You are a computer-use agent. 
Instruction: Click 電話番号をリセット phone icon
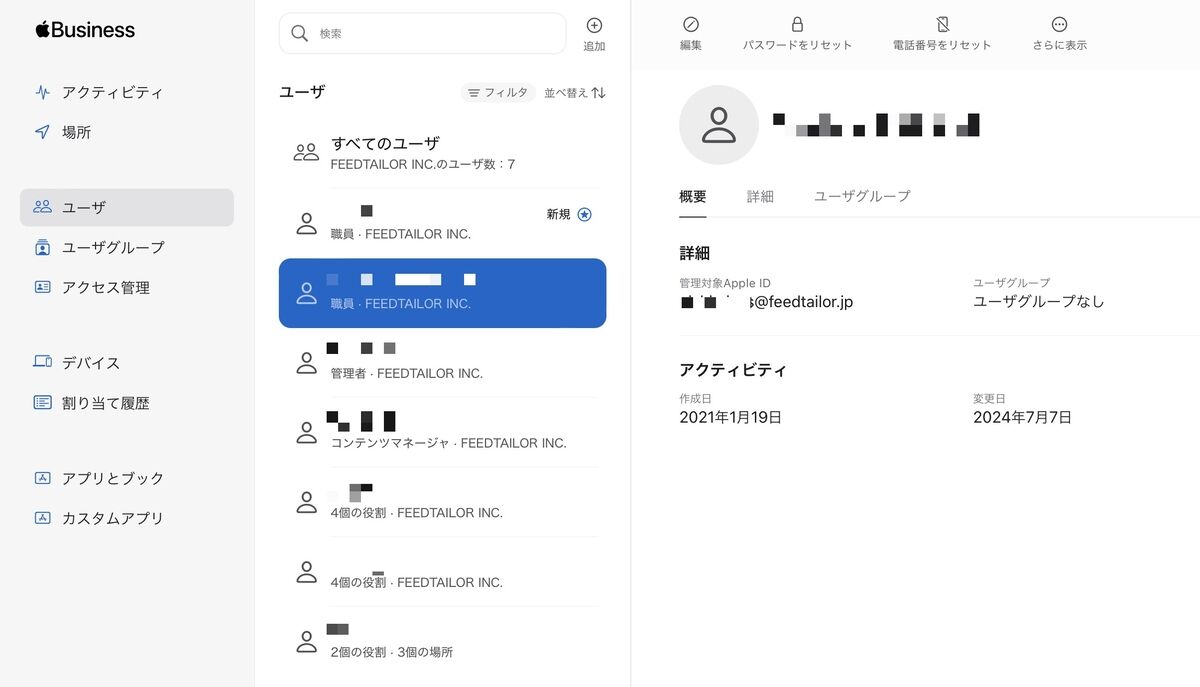[942, 24]
